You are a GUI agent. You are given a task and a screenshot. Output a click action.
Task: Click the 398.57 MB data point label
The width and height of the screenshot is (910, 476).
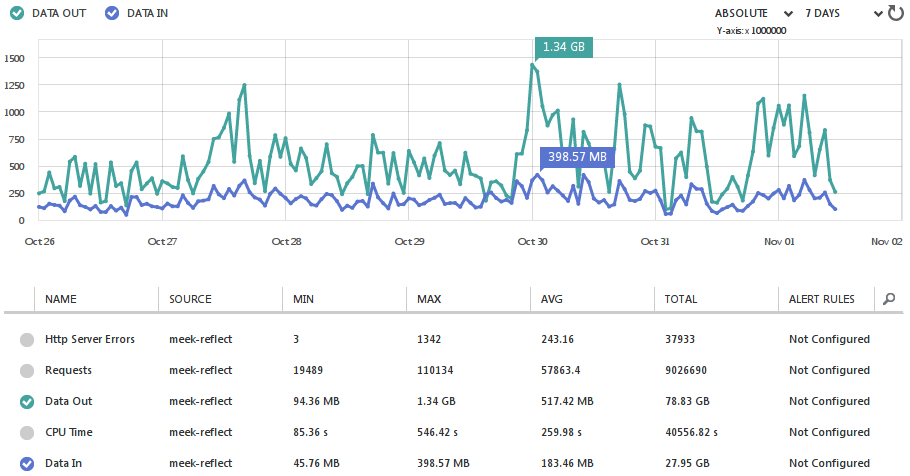(577, 157)
